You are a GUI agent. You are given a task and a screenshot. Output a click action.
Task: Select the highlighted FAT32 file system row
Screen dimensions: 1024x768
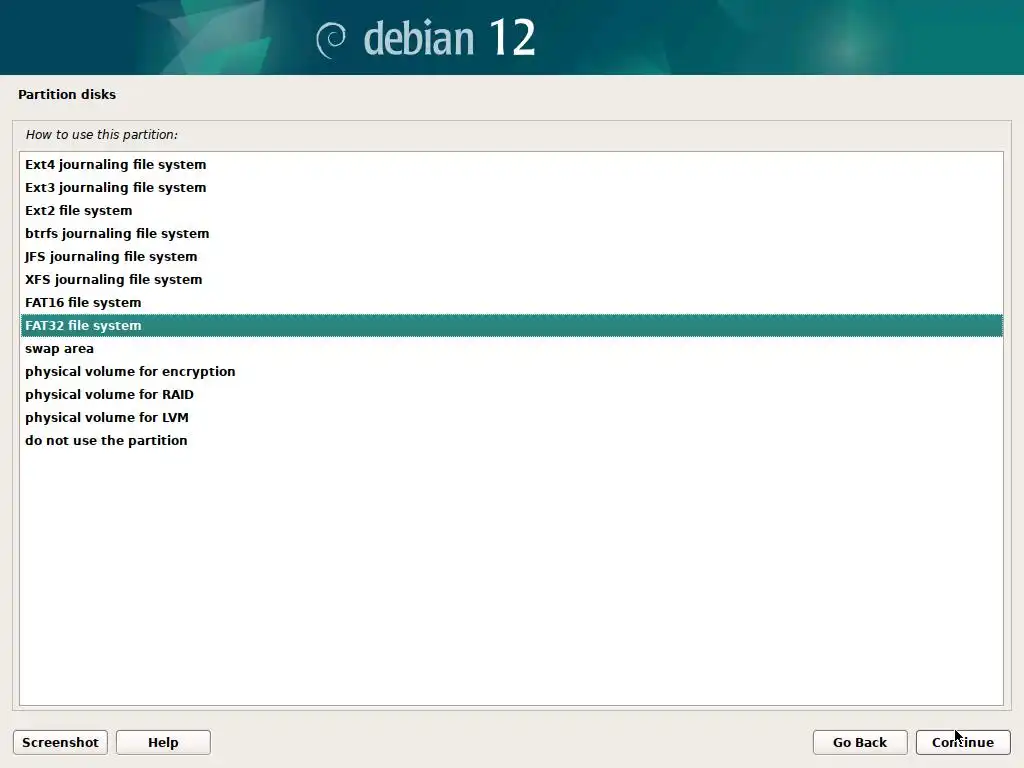[511, 325]
